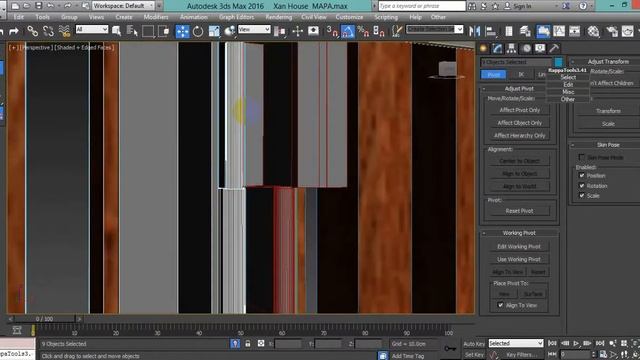Choose Rectangular Selection Region tool

148,31
